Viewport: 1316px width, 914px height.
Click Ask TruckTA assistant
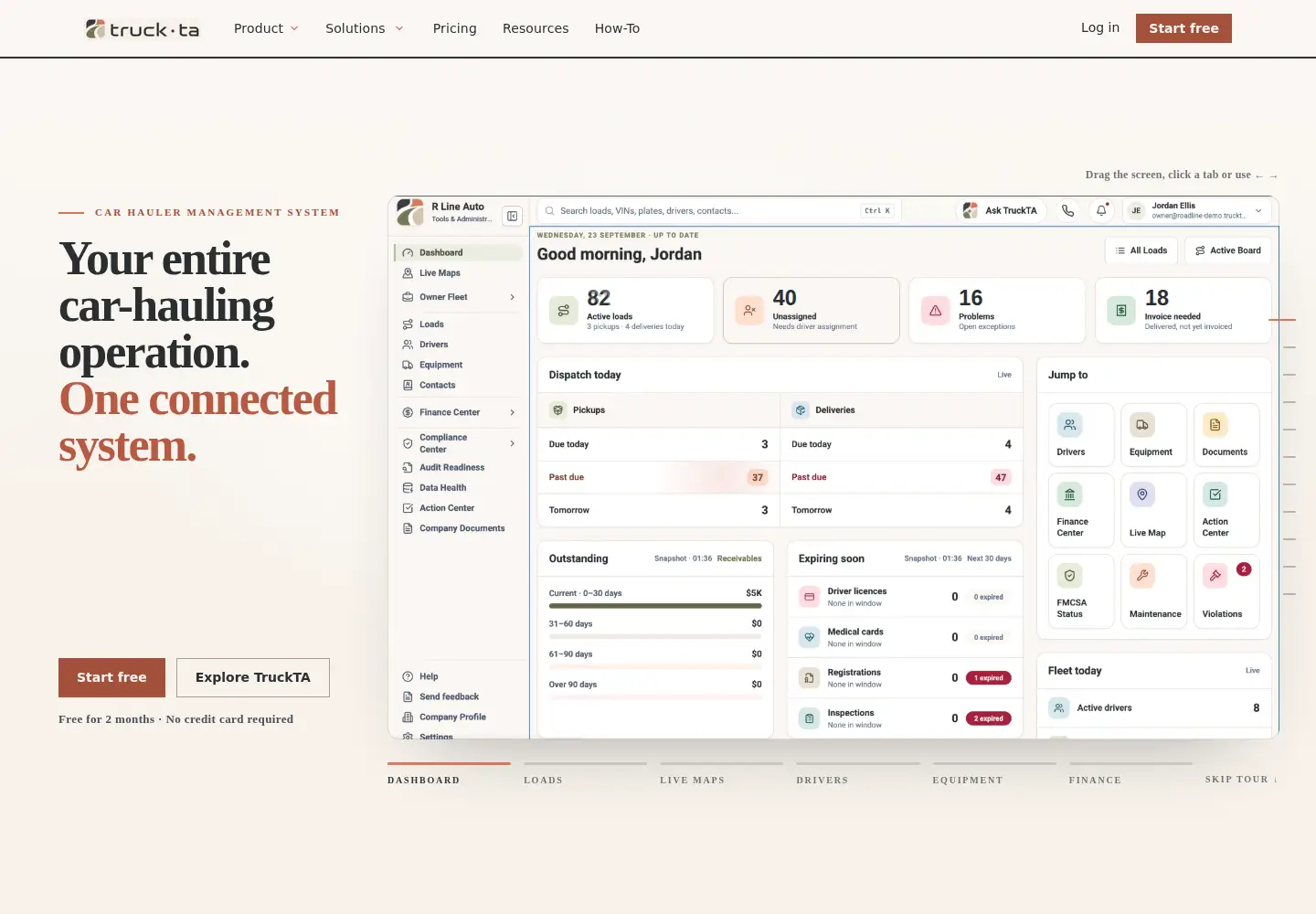coord(1001,210)
